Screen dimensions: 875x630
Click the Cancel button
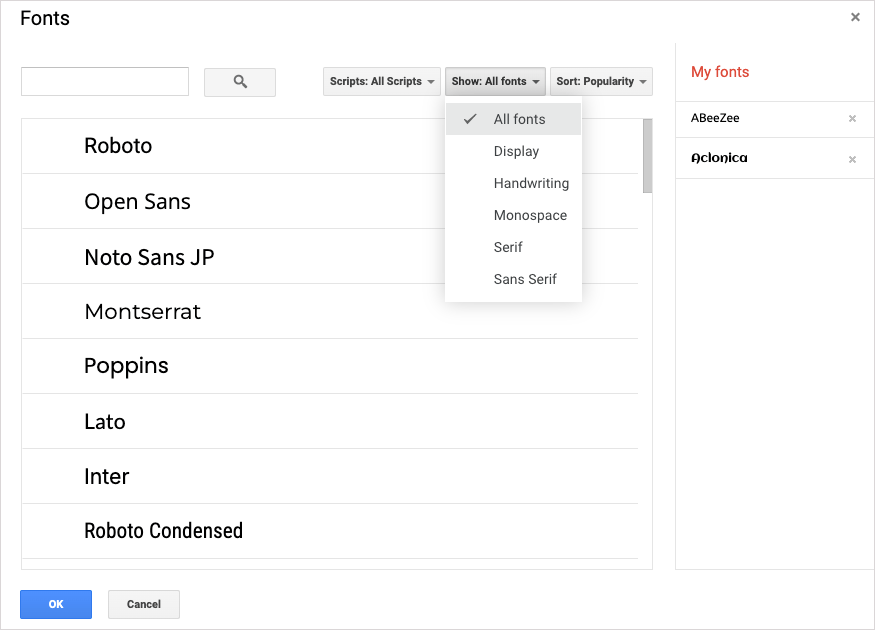(x=144, y=604)
